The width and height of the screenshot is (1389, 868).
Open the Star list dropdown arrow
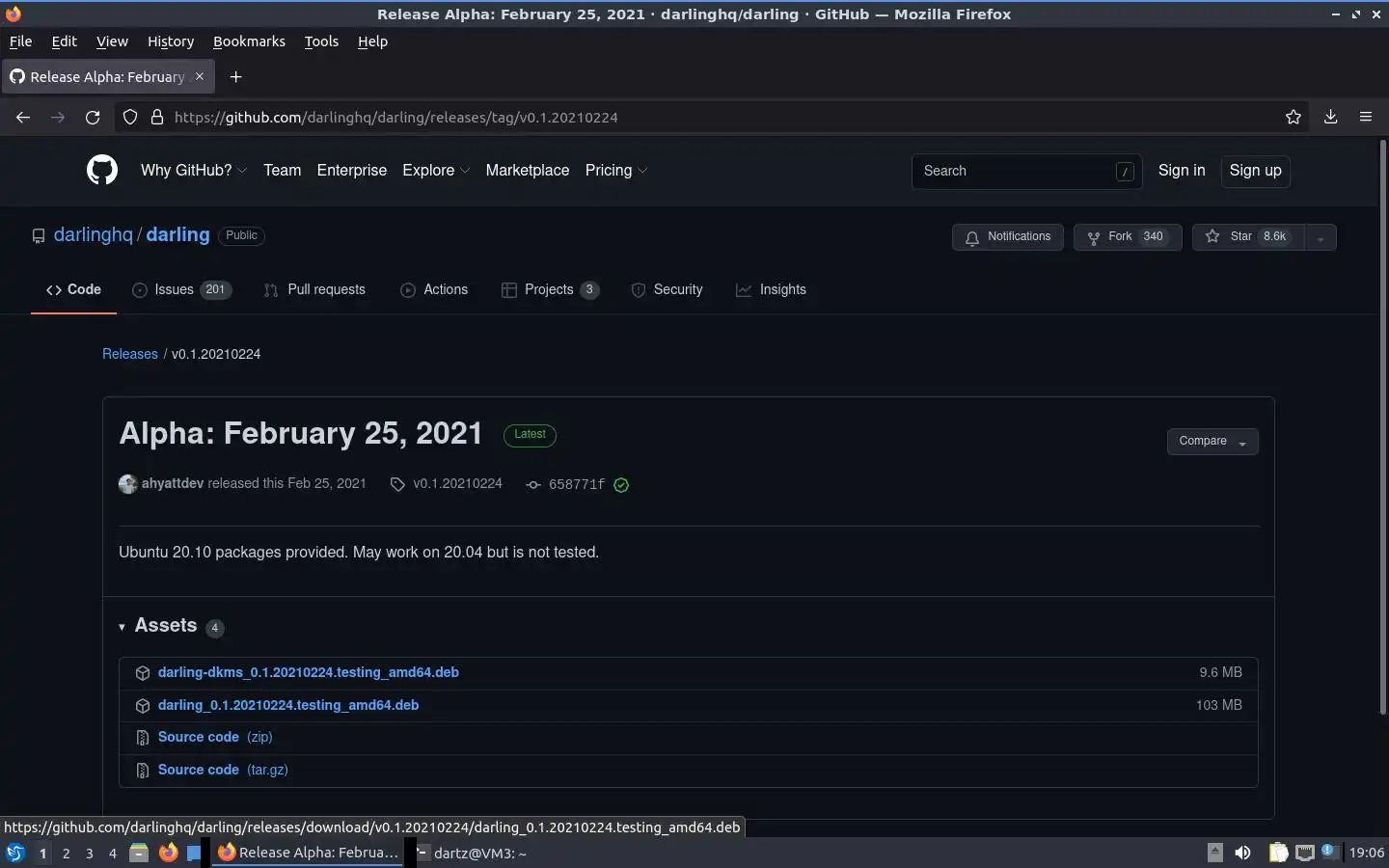(x=1320, y=237)
